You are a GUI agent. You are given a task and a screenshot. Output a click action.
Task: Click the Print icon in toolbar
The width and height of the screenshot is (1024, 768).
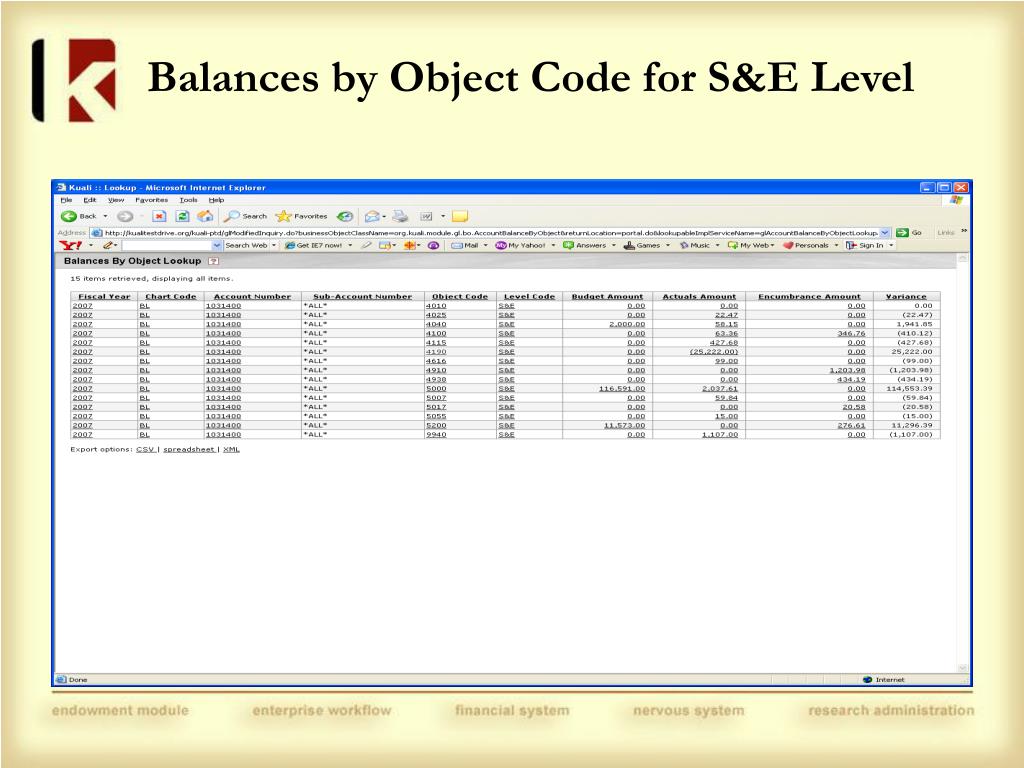(400, 216)
